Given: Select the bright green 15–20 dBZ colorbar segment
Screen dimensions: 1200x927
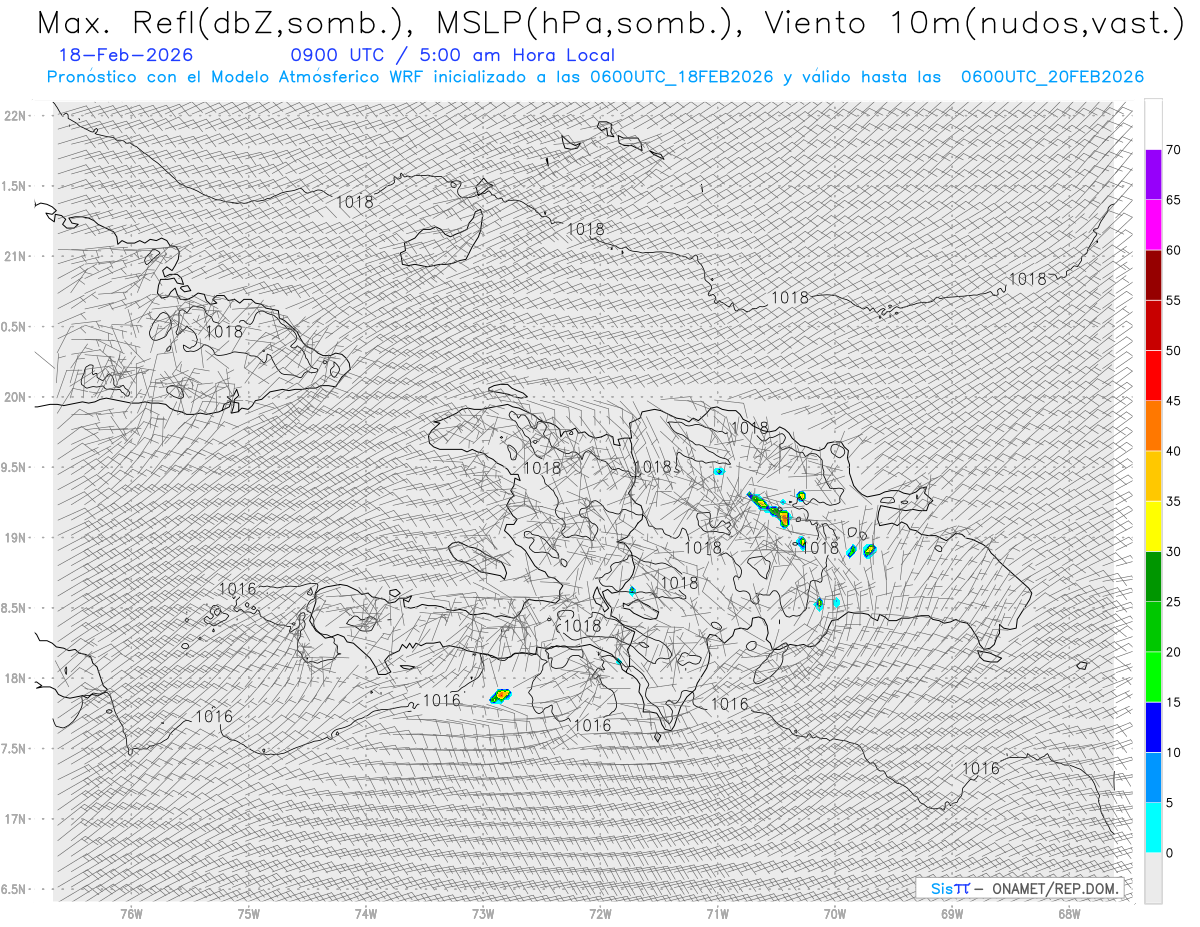Looking at the screenshot, I should (1153, 677).
